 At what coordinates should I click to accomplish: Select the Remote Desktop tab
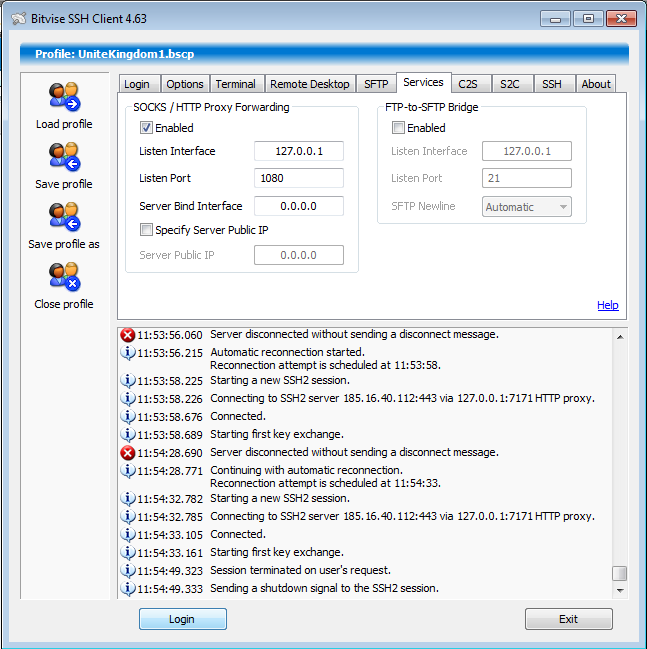[x=310, y=84]
